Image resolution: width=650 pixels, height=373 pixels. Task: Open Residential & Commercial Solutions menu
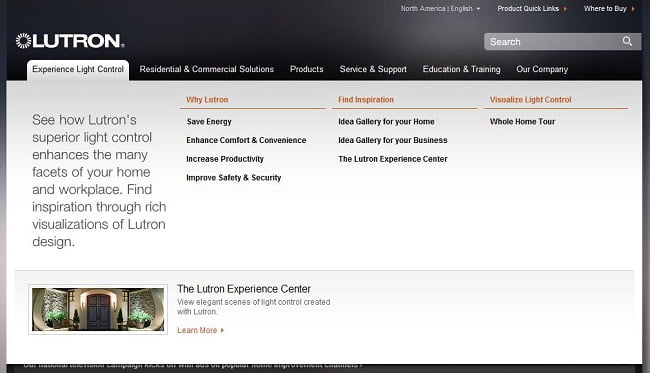click(x=206, y=69)
